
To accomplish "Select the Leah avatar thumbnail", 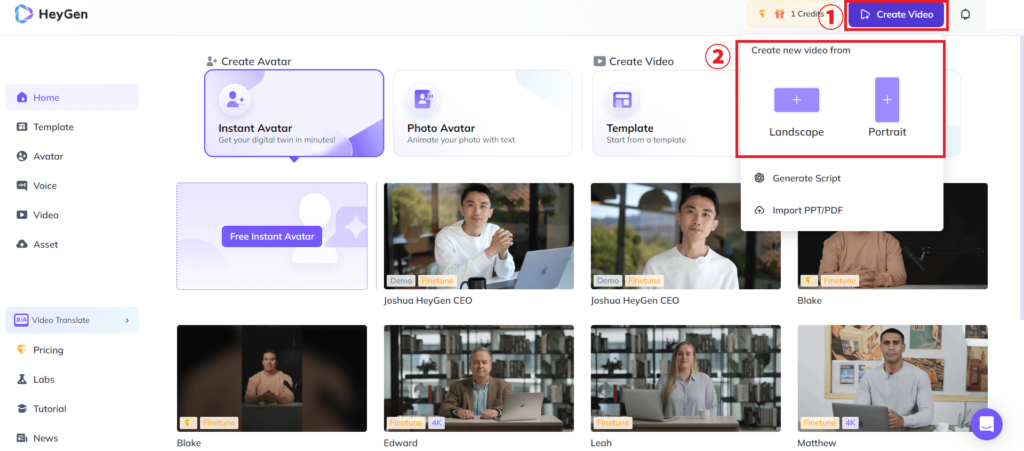I will [x=685, y=378].
